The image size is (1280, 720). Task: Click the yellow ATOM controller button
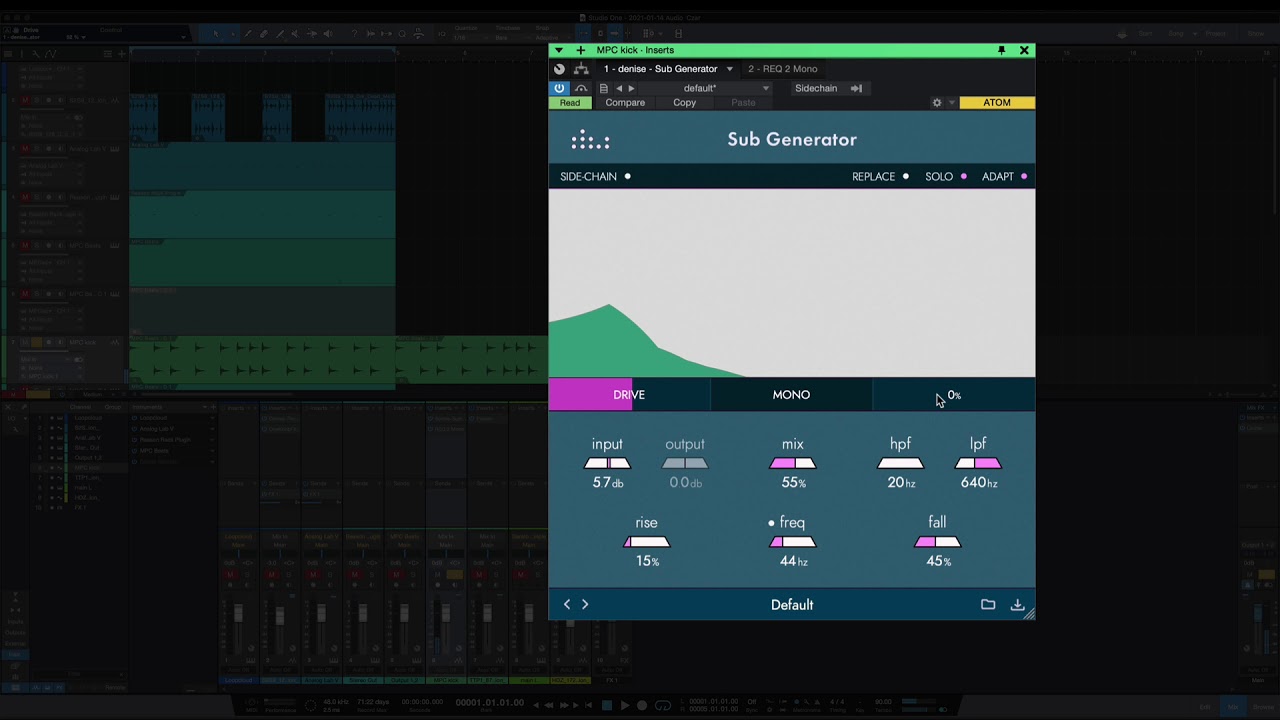(x=997, y=103)
